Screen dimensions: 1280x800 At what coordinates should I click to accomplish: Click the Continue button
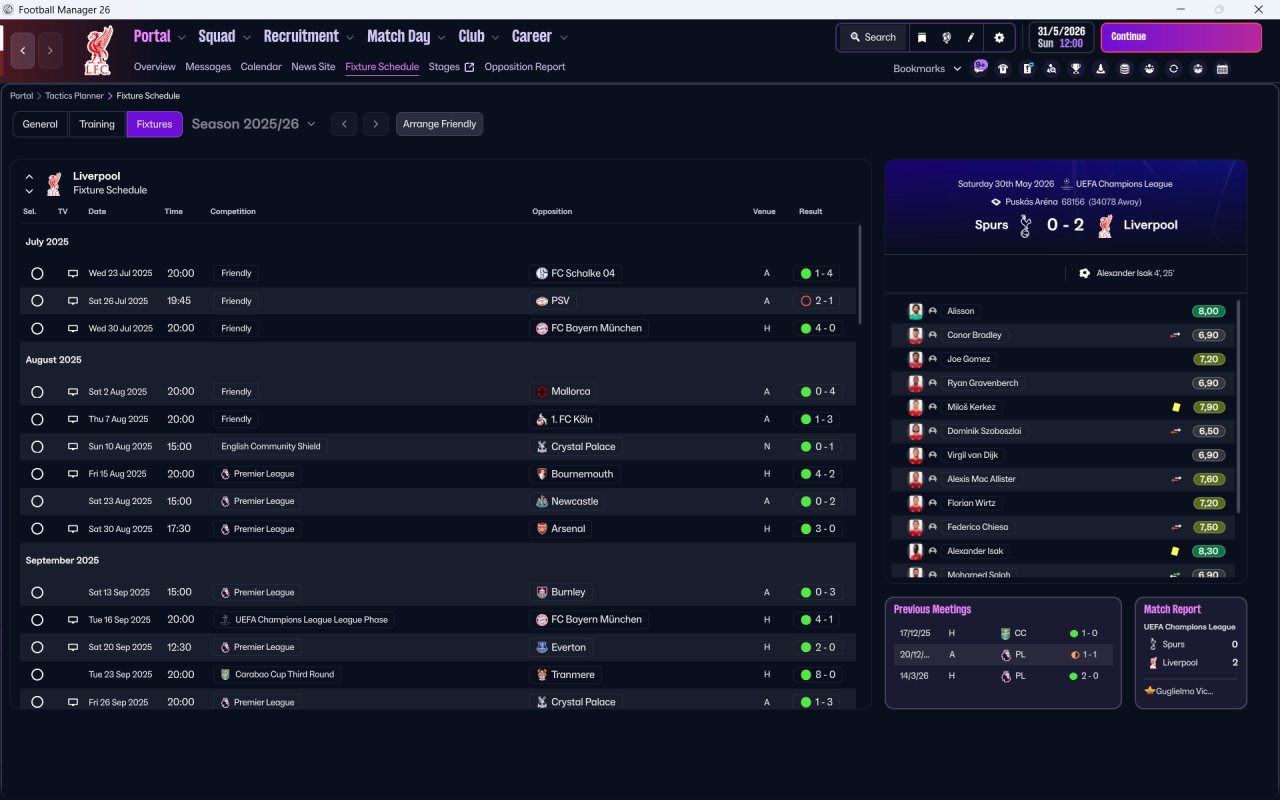coord(1181,37)
